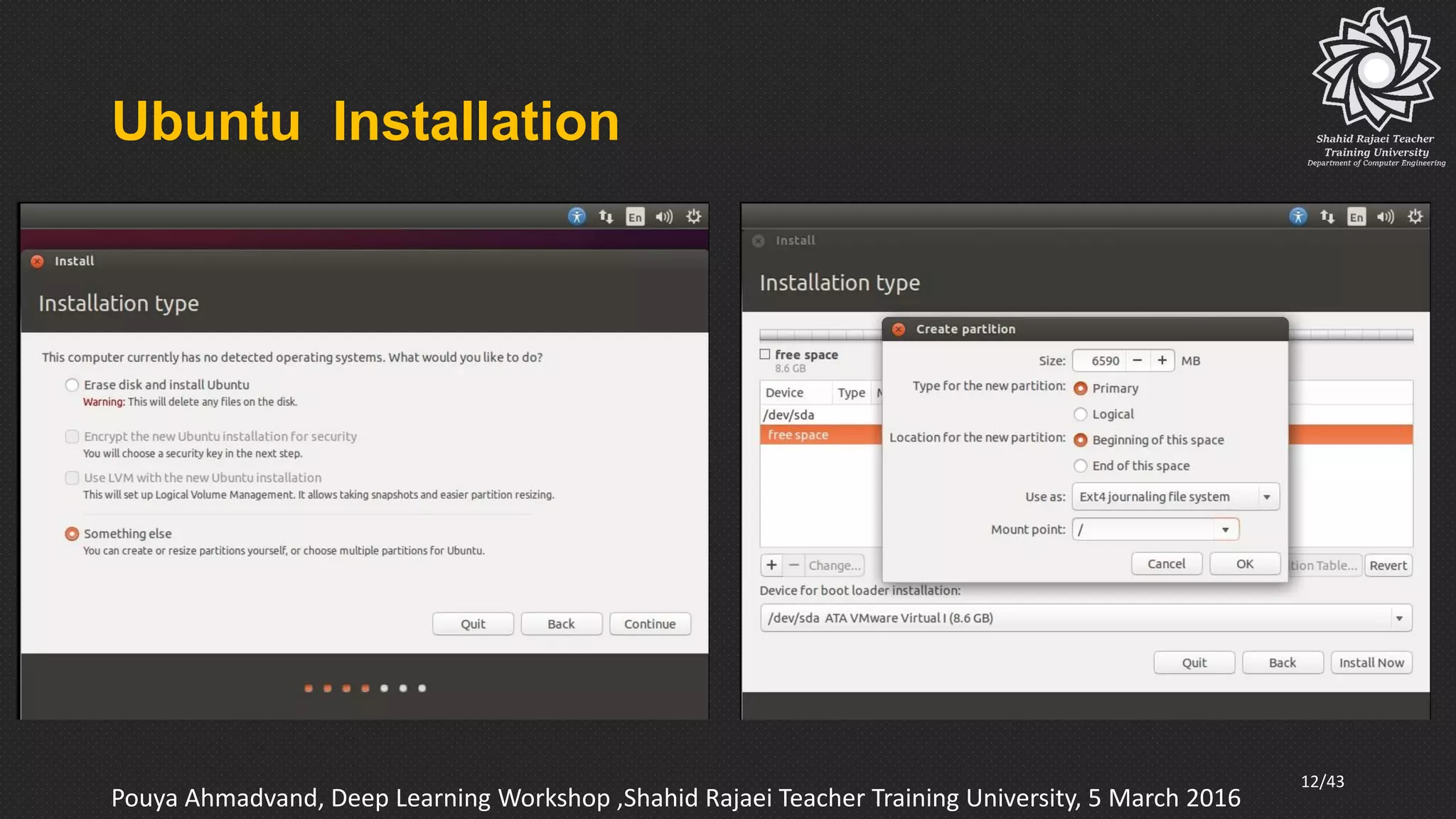Image resolution: width=1456 pixels, height=819 pixels.
Task: Select Erase disk and install Ubuntu
Action: (x=72, y=385)
